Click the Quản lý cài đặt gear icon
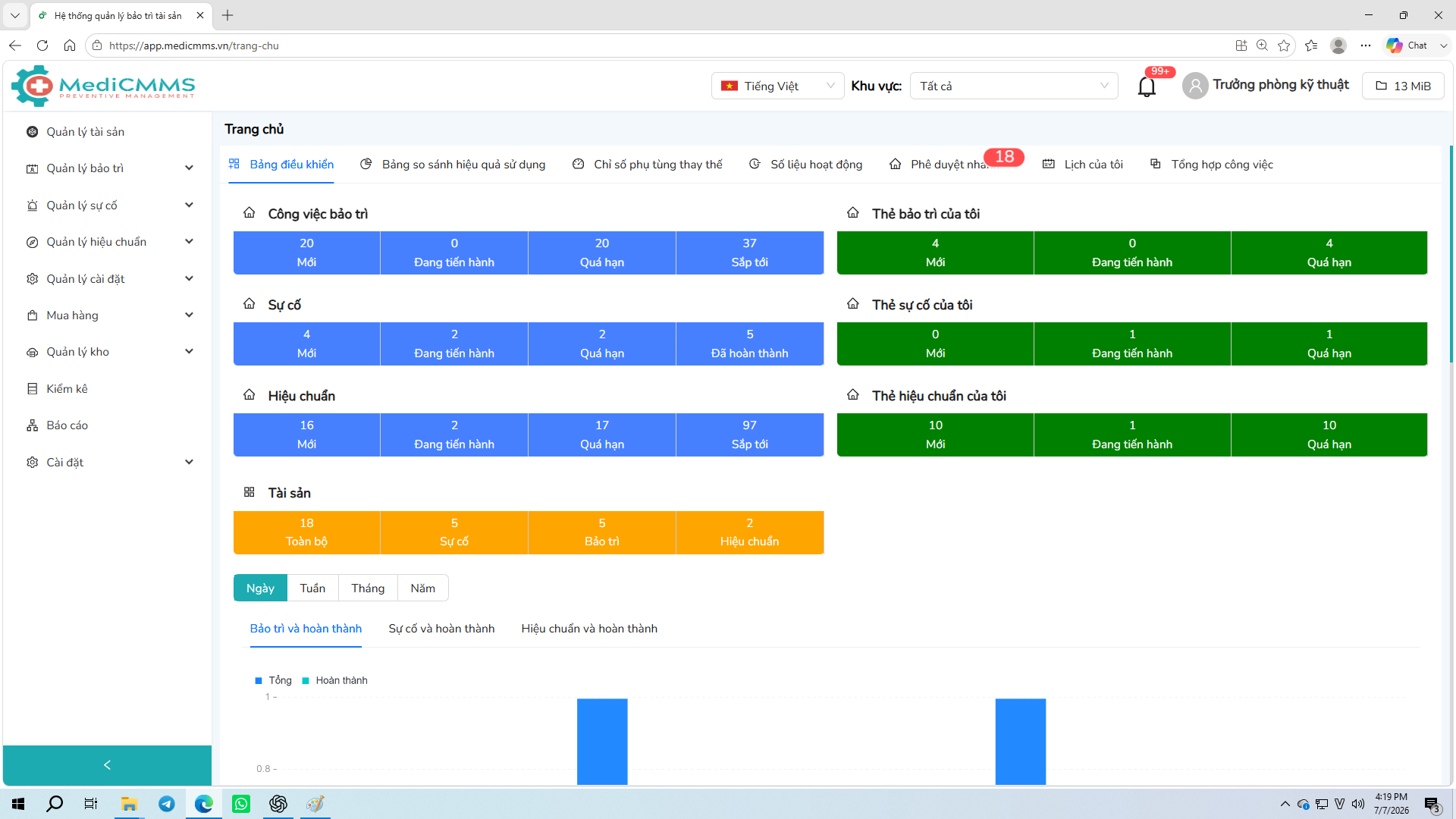The height and width of the screenshot is (819, 1456). pos(32,279)
